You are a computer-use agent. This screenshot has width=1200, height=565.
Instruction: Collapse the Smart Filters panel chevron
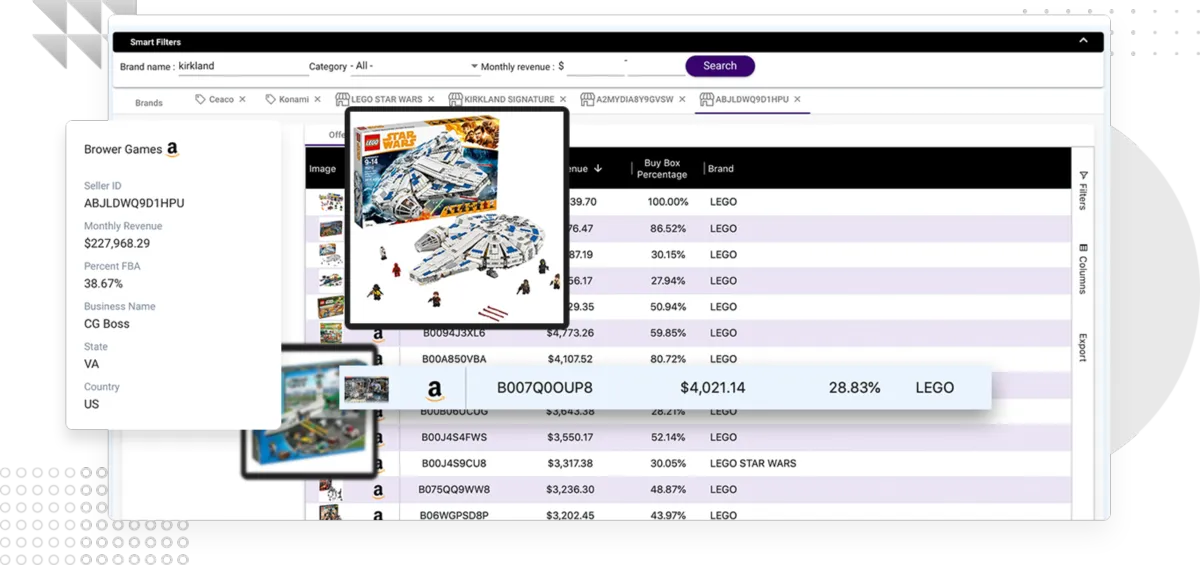1083,41
